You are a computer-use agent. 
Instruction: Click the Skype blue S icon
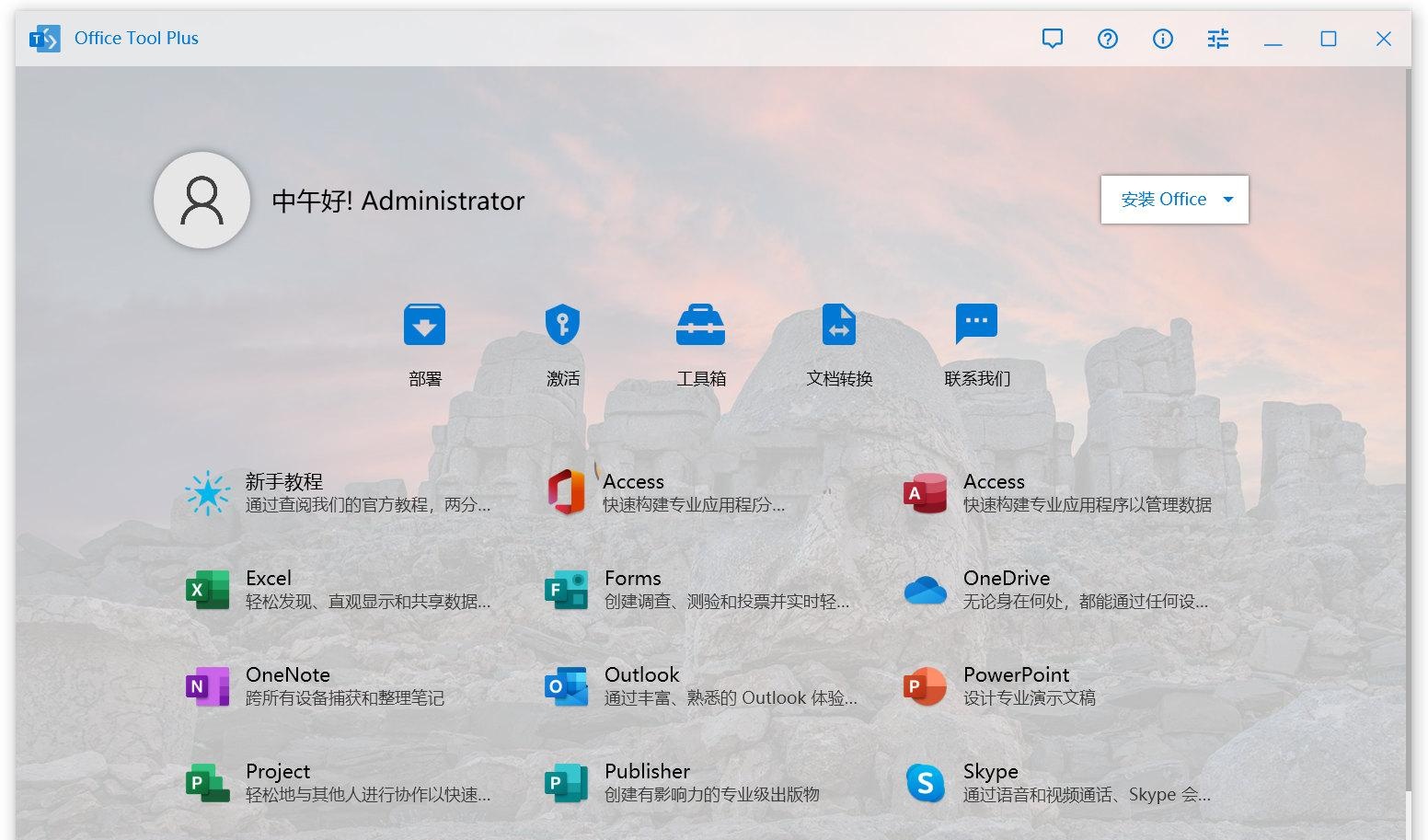[926, 783]
